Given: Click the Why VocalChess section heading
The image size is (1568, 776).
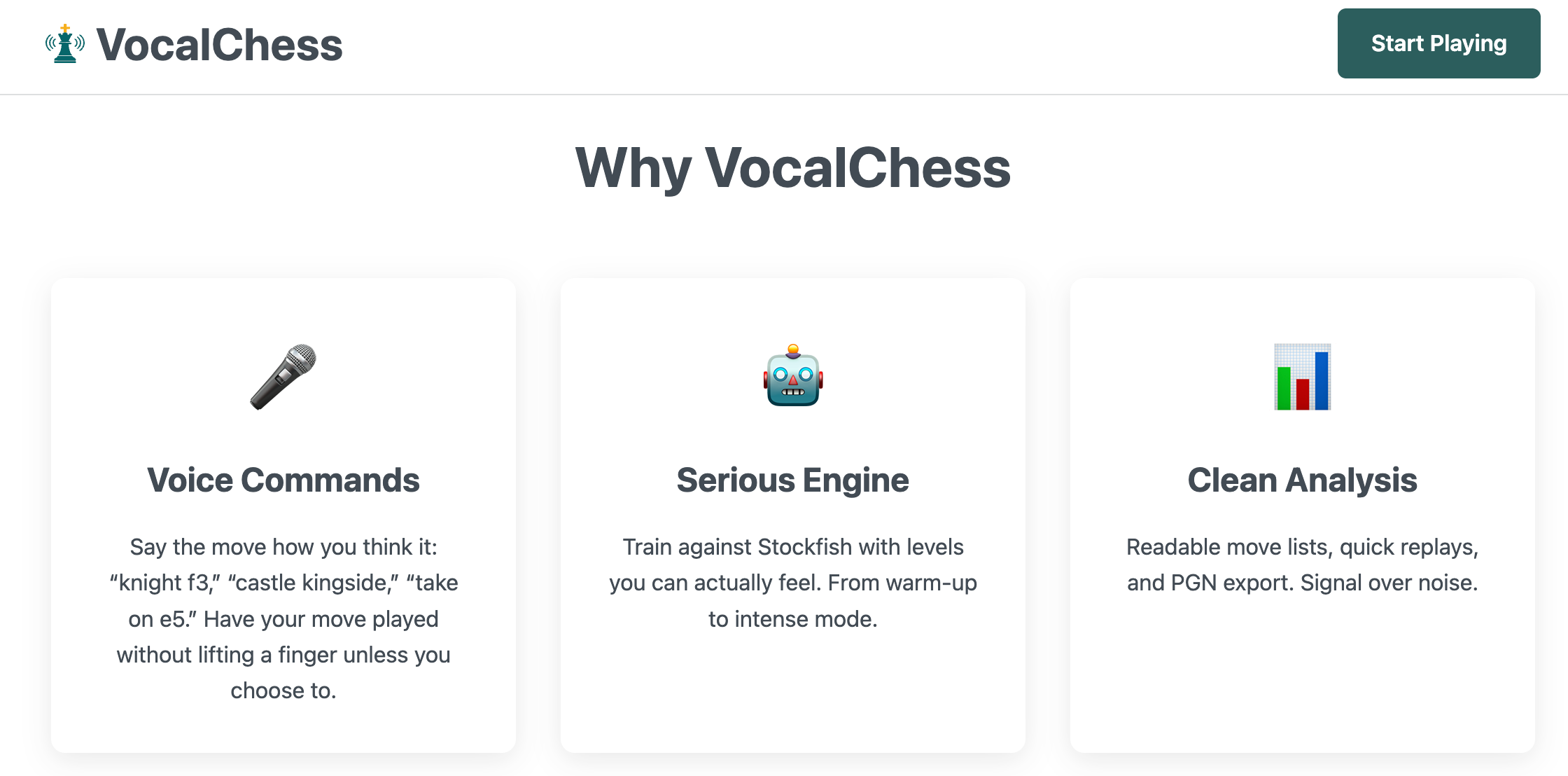Looking at the screenshot, I should click(792, 168).
